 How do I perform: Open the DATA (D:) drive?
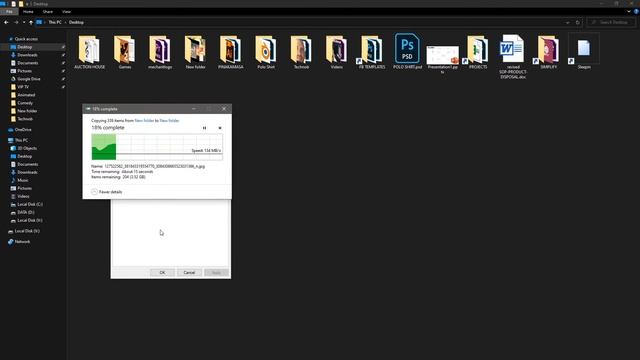tap(26, 212)
